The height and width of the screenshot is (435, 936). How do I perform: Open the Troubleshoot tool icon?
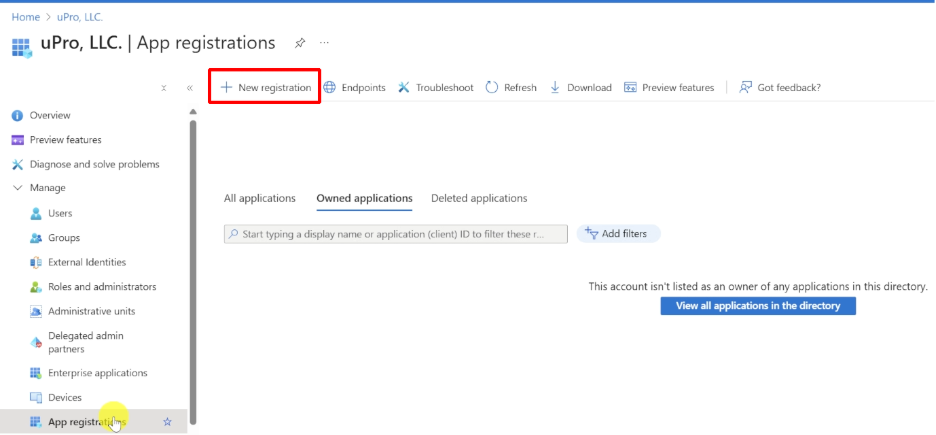404,88
